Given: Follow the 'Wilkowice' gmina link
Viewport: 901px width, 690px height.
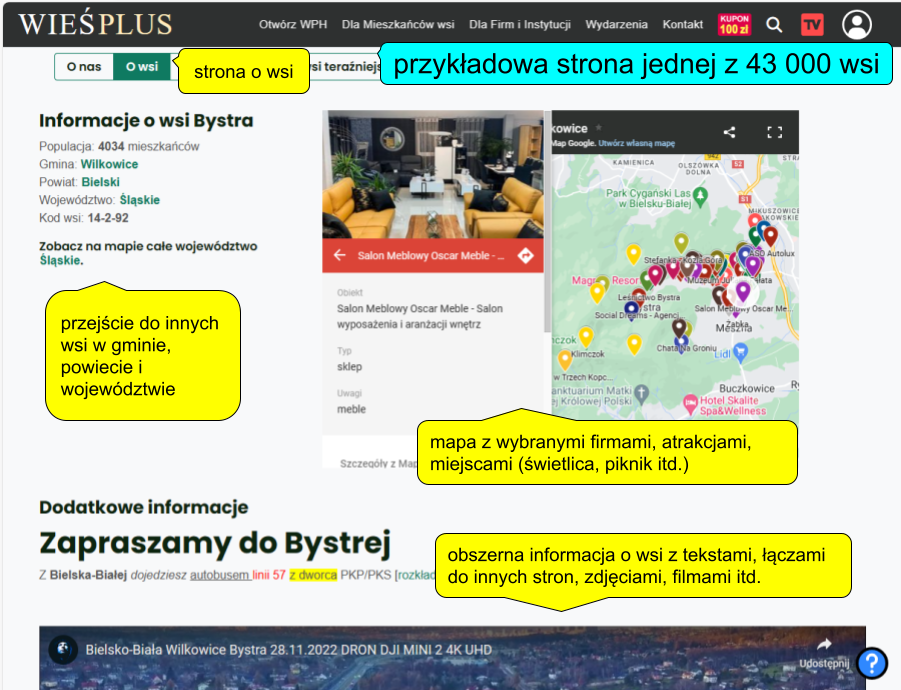Looking at the screenshot, I should (x=109, y=164).
